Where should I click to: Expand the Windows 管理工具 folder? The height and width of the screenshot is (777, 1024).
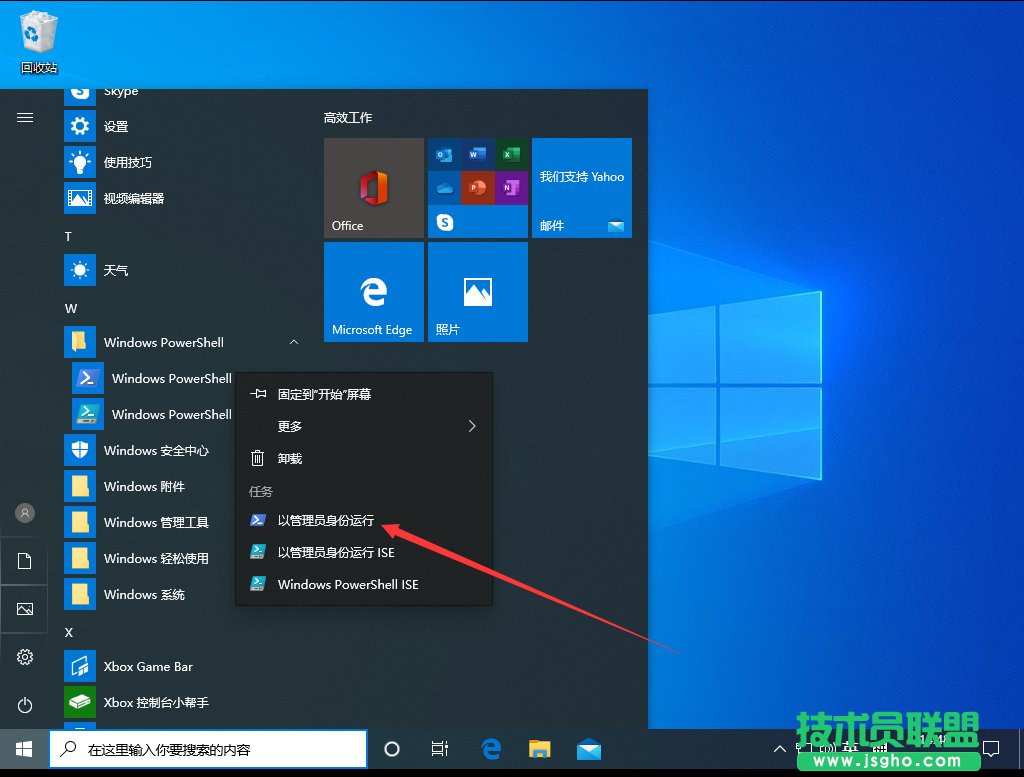coord(156,522)
